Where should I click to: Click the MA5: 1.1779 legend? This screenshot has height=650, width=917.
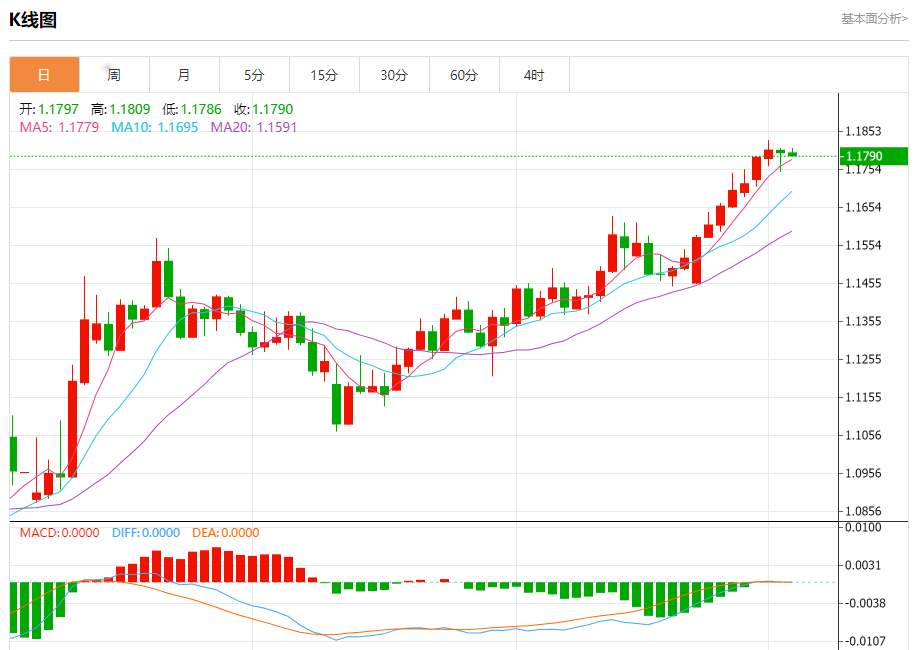pyautogui.click(x=59, y=127)
